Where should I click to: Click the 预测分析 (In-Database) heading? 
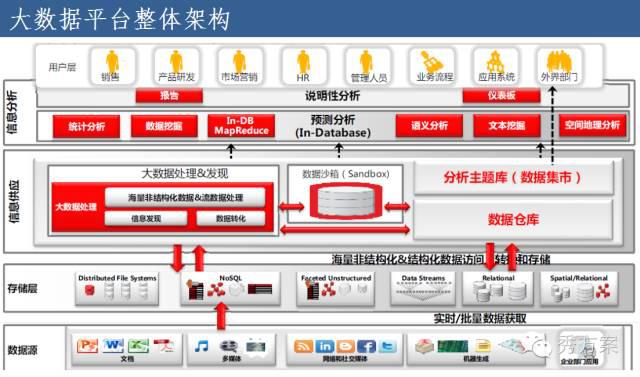click(x=333, y=126)
